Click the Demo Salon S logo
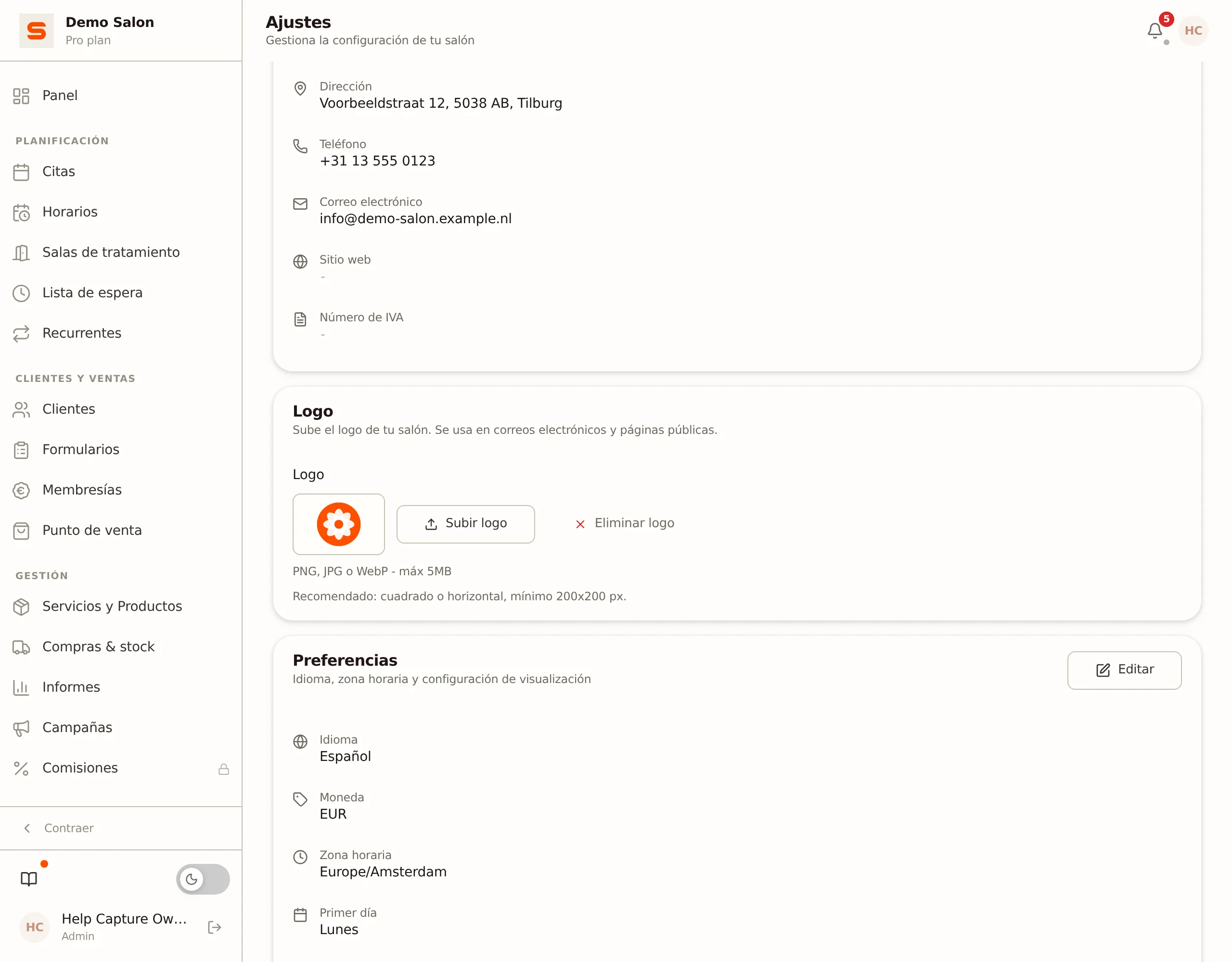 click(37, 30)
